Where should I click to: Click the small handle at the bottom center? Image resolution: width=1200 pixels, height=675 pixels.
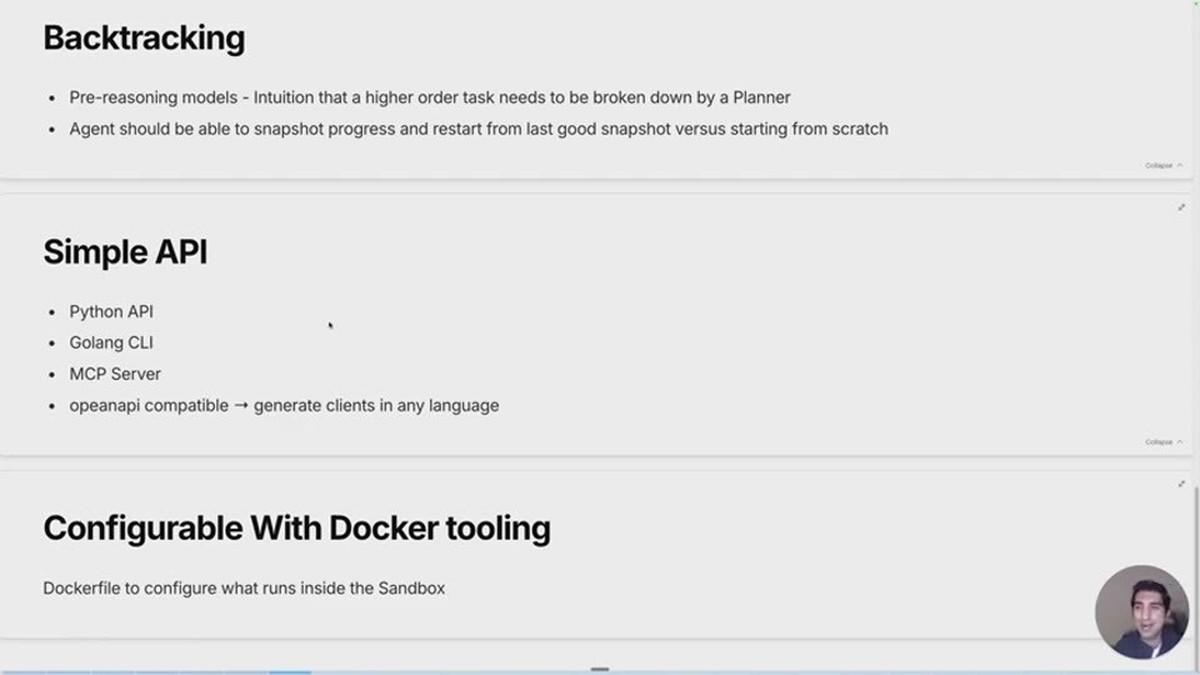pyautogui.click(x=600, y=668)
